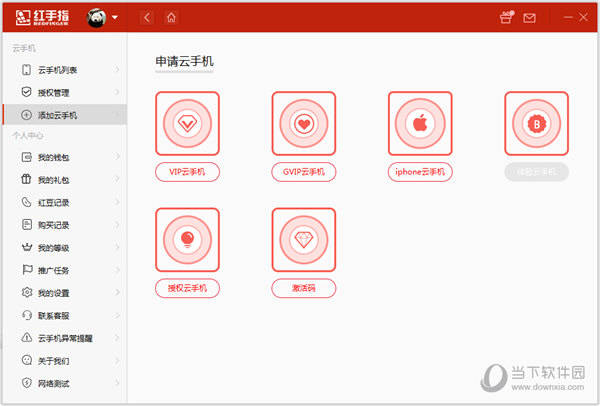Click the bean icon beside 红豆记录

click(26, 202)
